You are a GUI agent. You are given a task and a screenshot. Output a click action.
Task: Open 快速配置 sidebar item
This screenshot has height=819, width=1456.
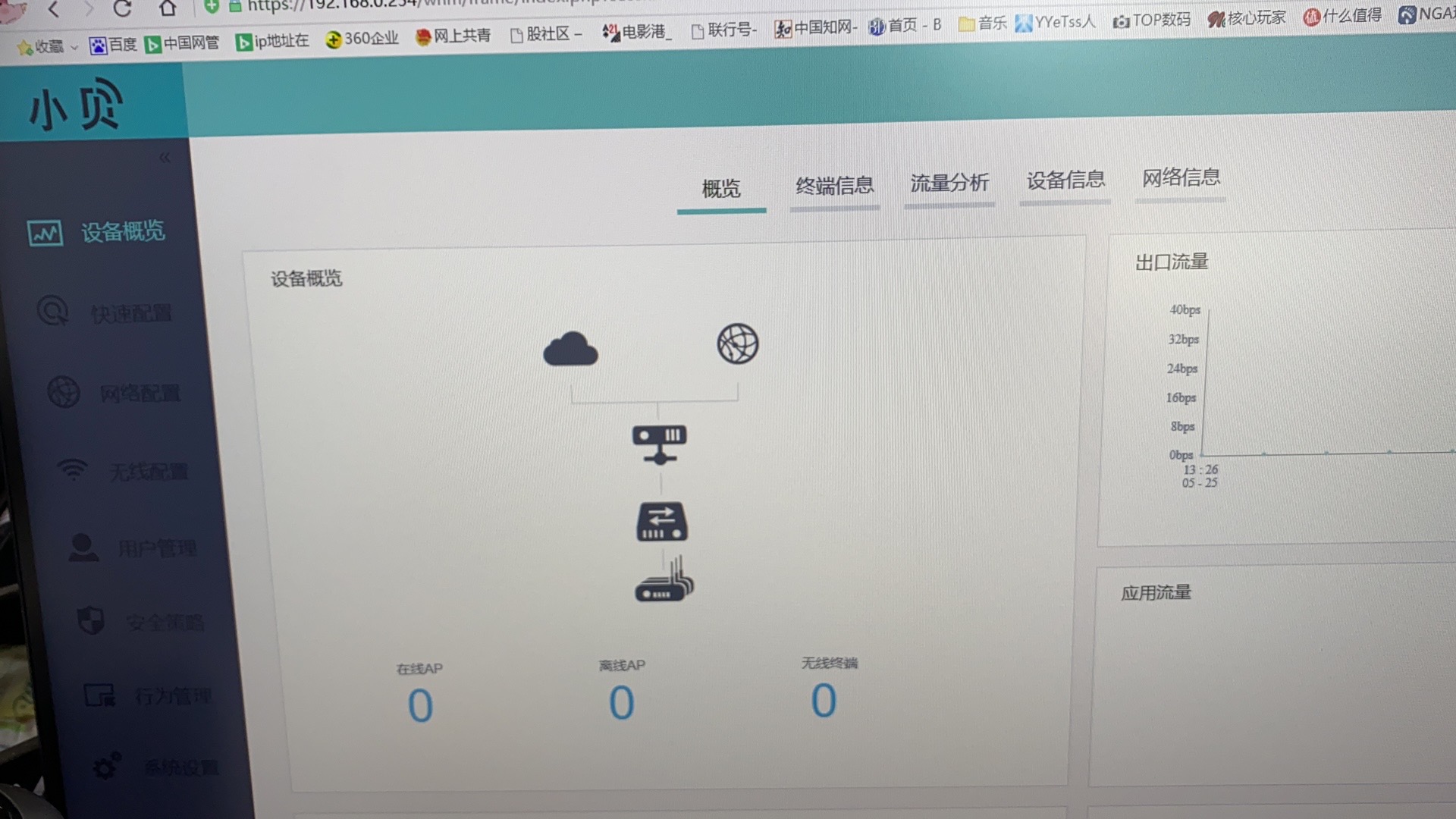pos(130,313)
